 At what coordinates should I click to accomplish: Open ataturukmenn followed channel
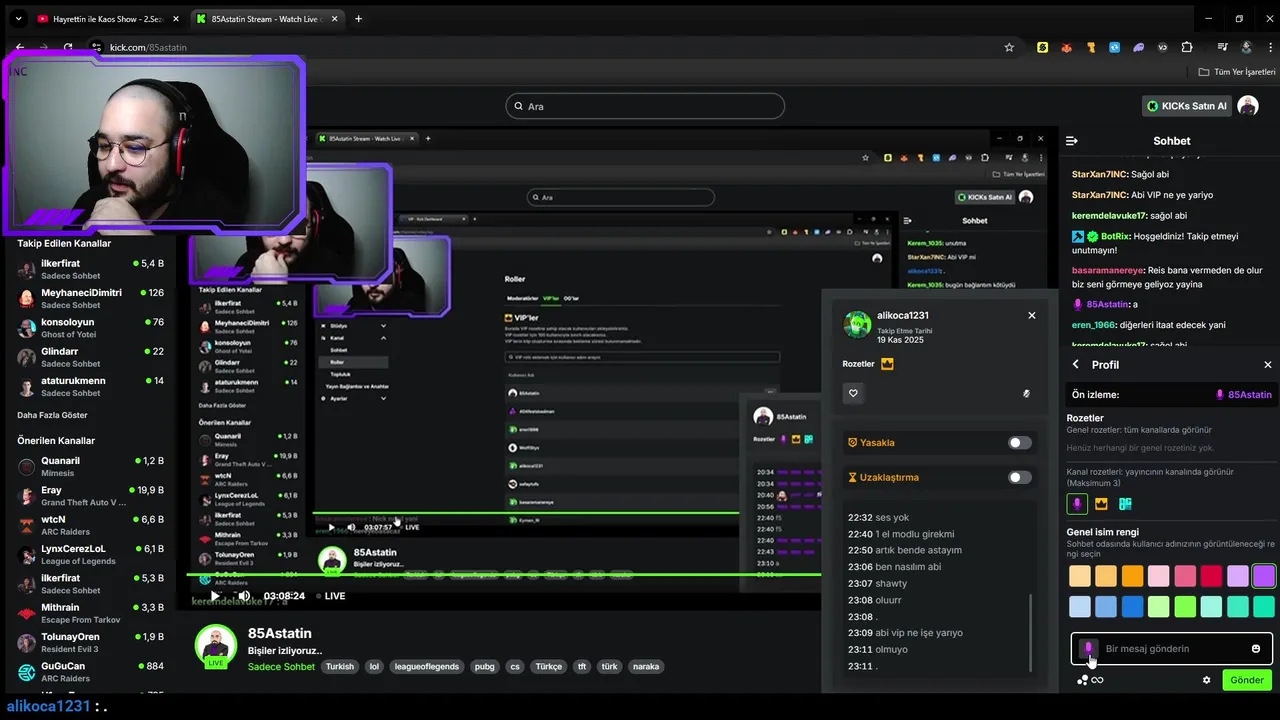point(91,386)
